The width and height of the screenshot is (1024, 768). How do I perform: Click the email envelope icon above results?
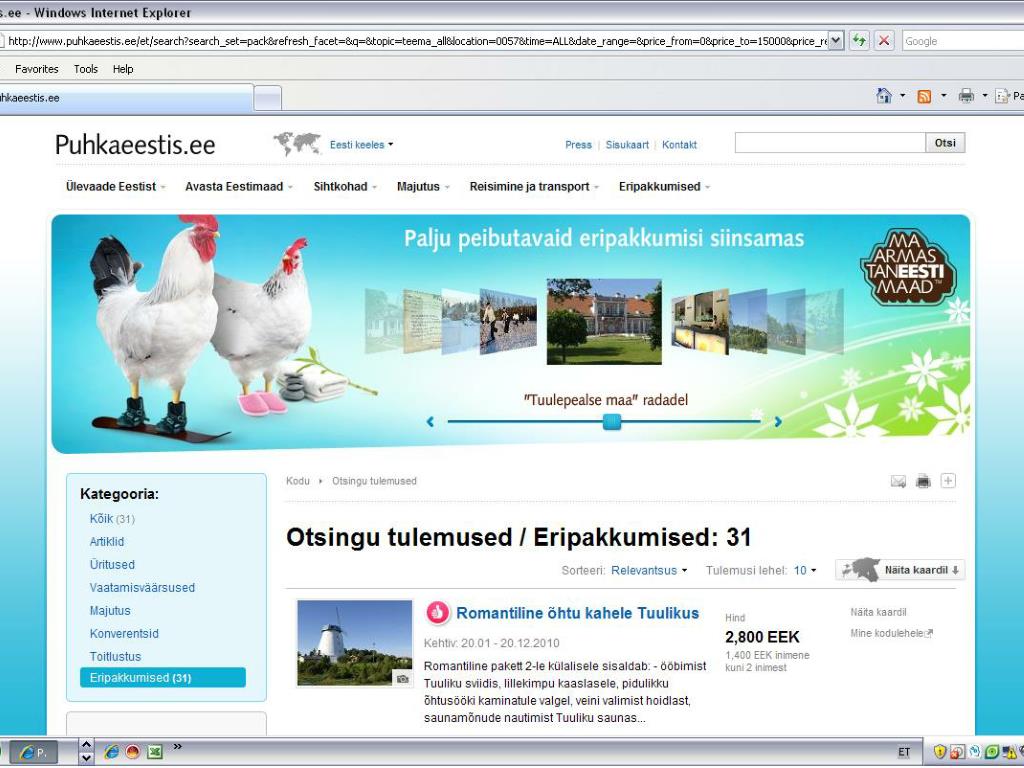coord(898,481)
